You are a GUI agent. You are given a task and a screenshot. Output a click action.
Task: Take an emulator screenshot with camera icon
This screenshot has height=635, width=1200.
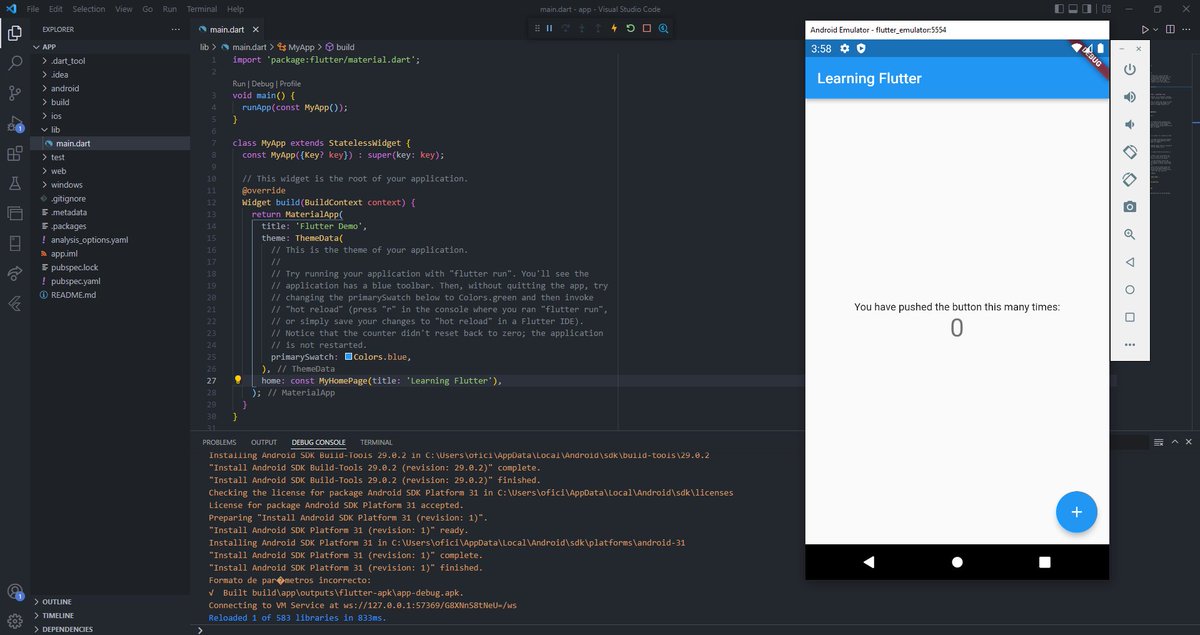[x=1130, y=207]
